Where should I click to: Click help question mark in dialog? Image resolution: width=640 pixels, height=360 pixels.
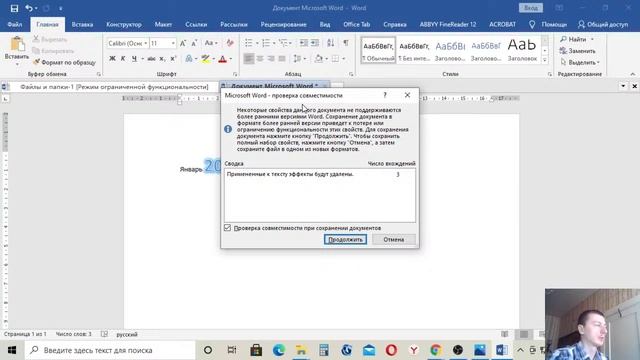[385, 95]
